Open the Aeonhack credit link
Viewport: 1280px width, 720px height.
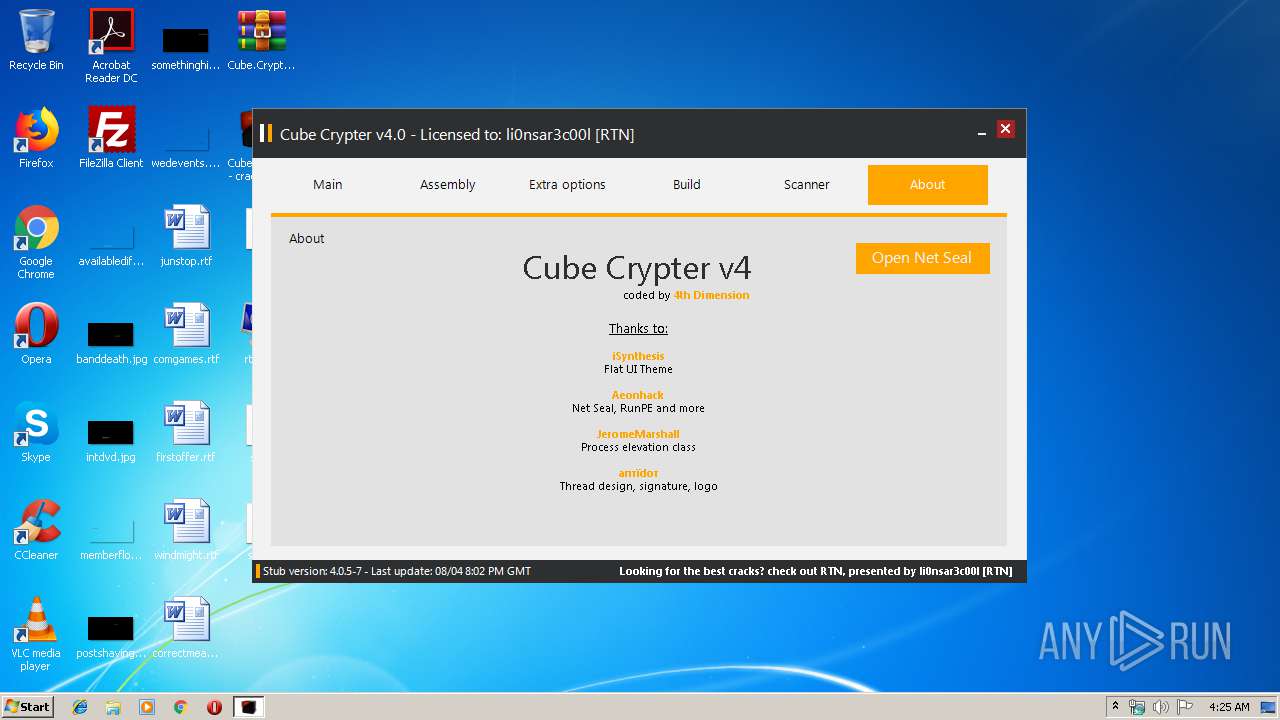pyautogui.click(x=638, y=395)
